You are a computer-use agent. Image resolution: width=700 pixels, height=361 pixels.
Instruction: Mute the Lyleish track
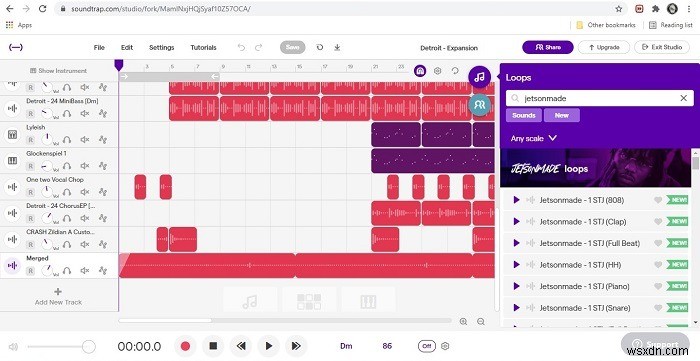tap(85, 140)
